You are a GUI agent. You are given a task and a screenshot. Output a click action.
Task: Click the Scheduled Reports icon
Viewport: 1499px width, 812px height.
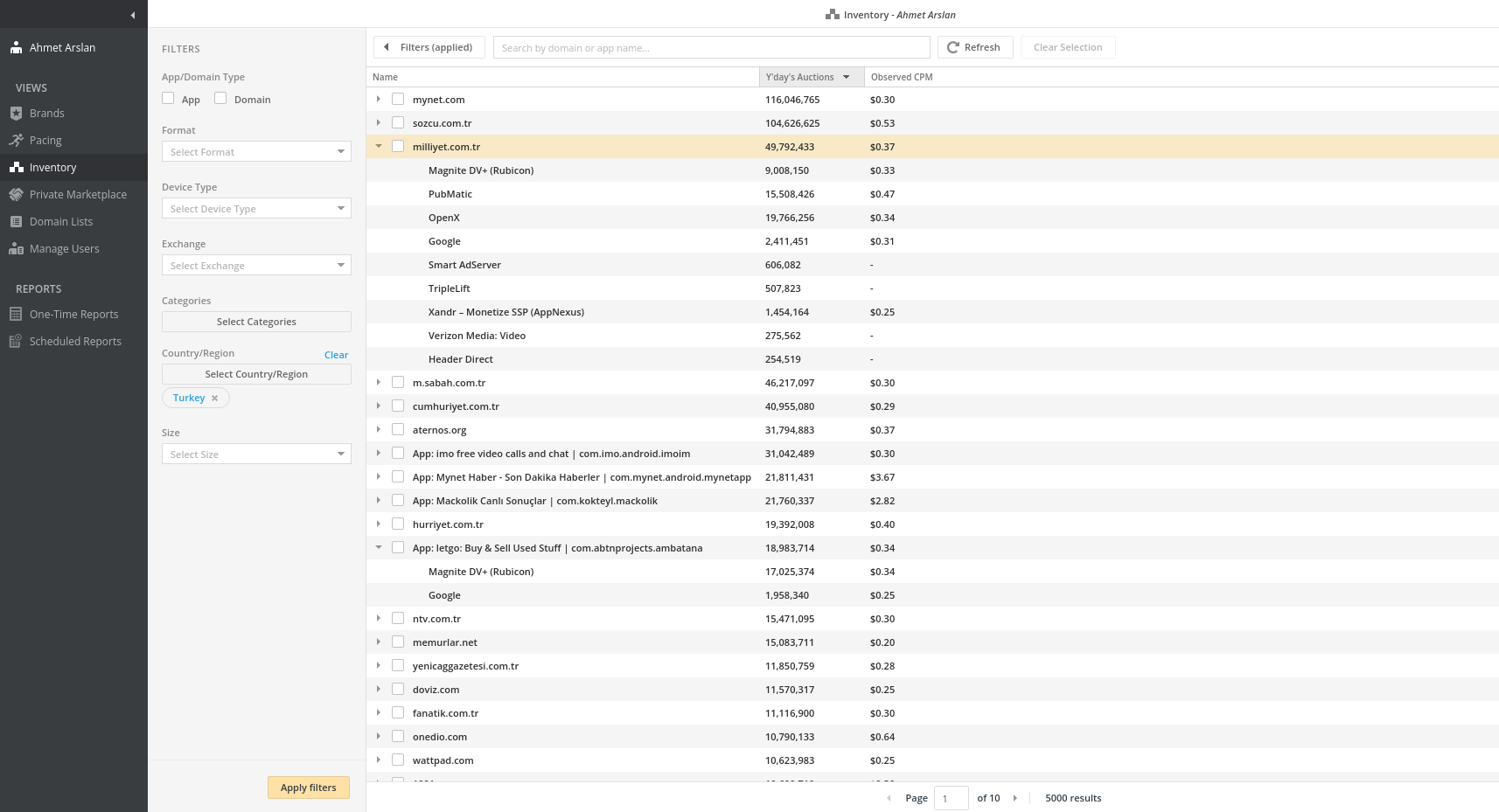16,341
